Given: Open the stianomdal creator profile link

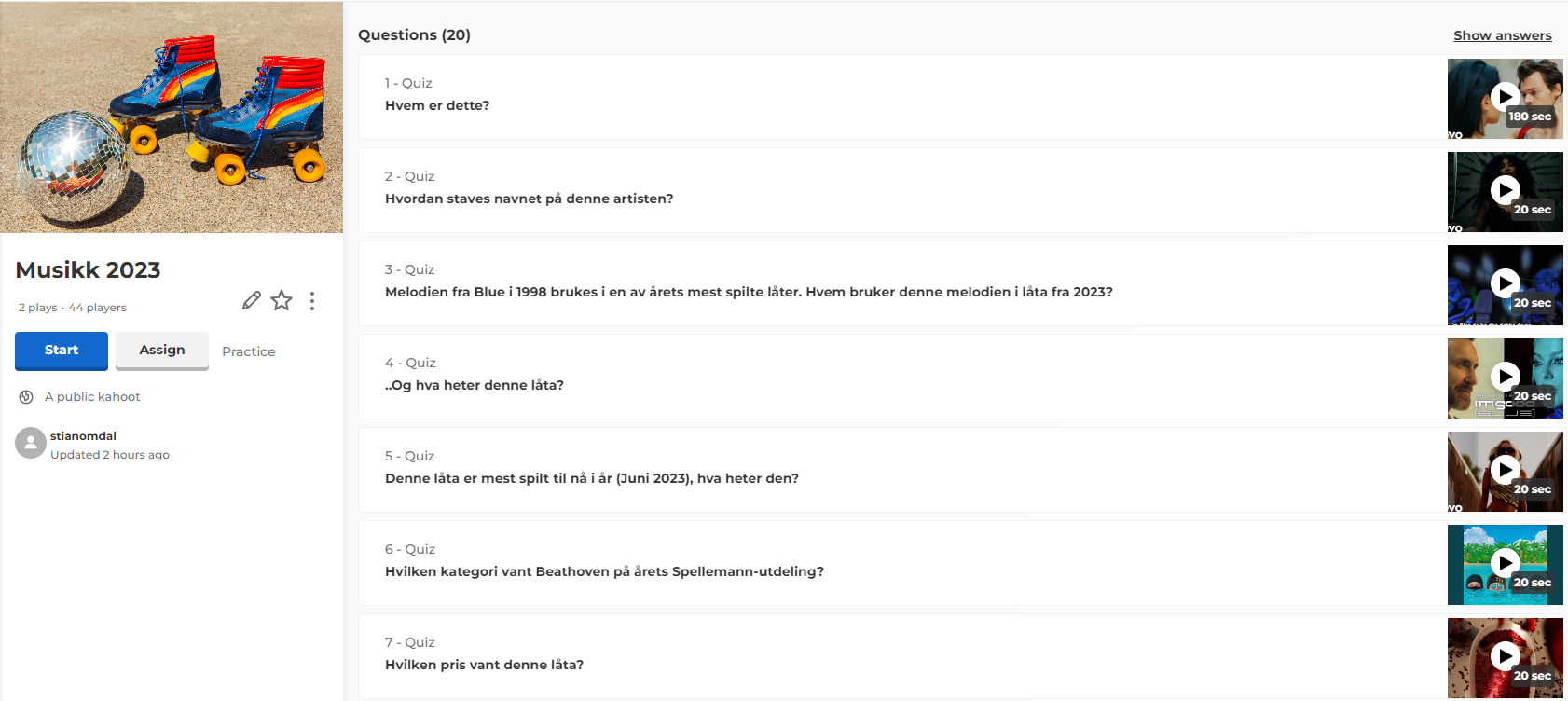Looking at the screenshot, I should point(84,436).
